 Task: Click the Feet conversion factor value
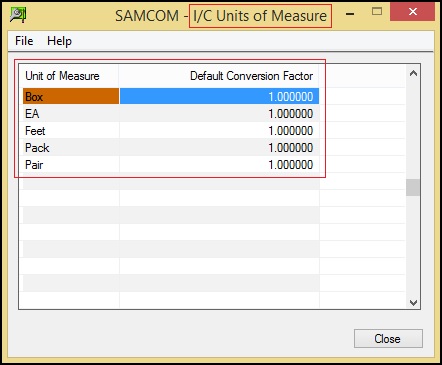click(291, 131)
